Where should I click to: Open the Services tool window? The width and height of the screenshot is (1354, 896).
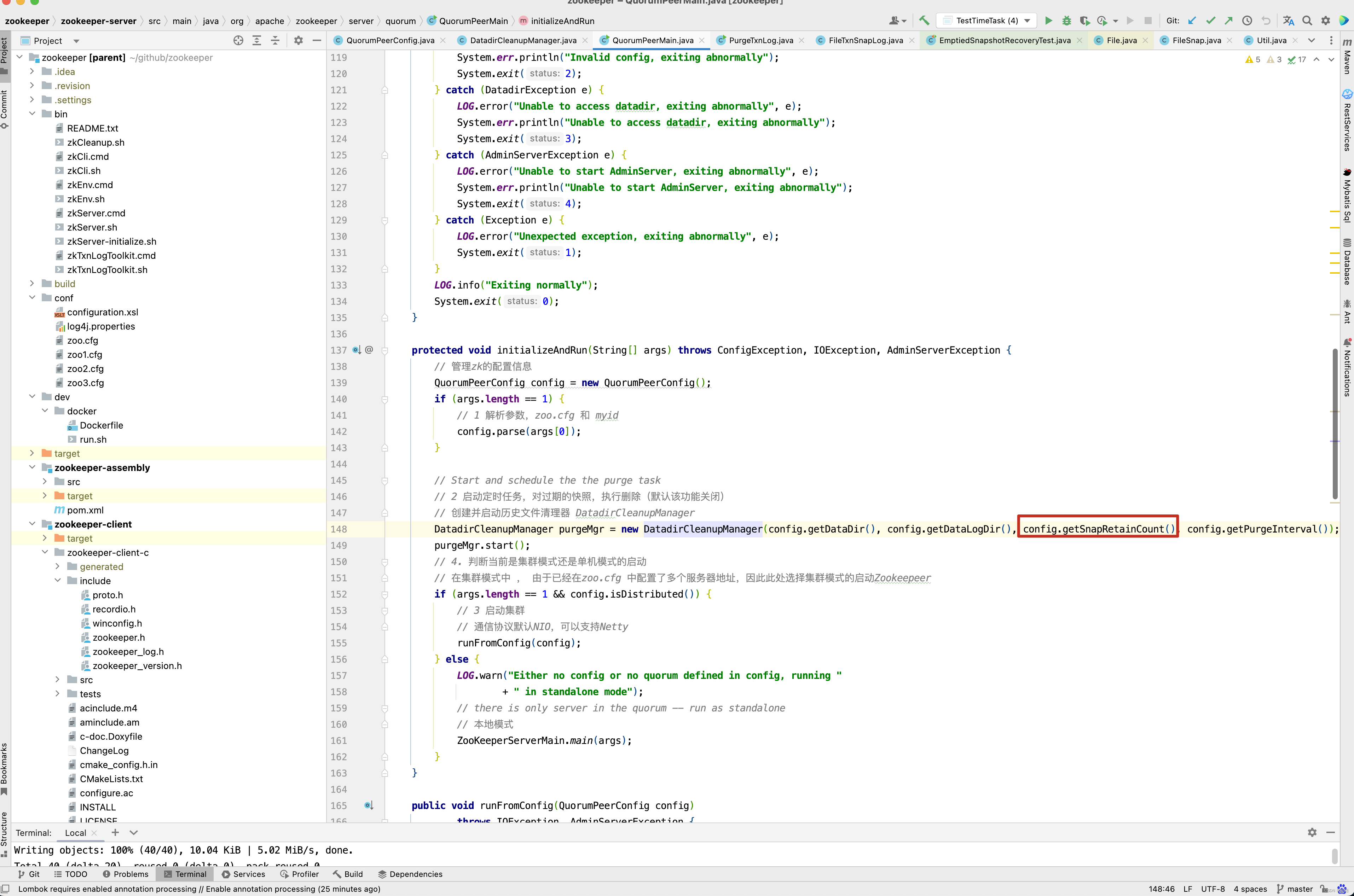pos(243,874)
